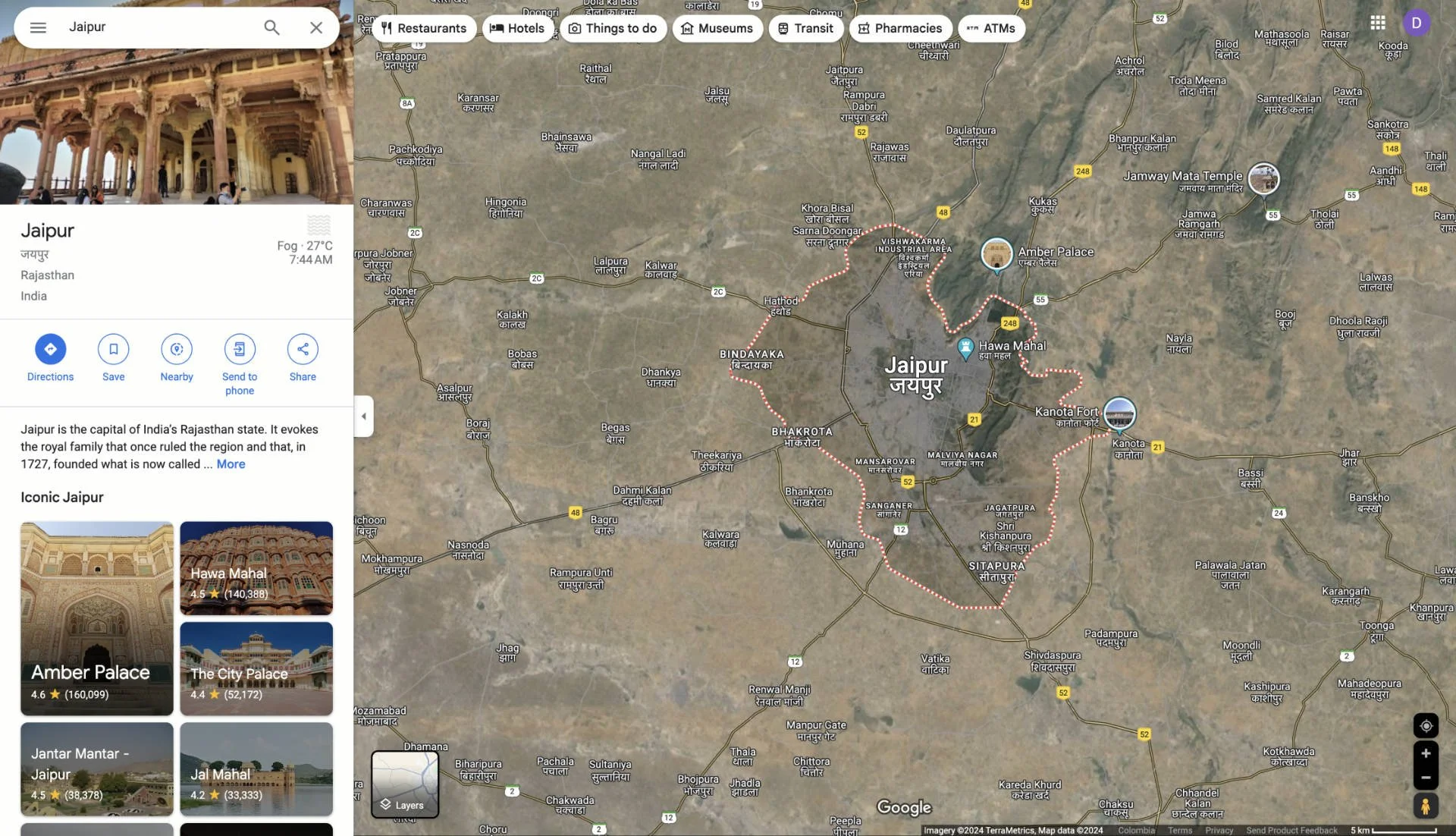Click Jaipur city label on map
Screen dimensions: 1456x836
pos(916,376)
